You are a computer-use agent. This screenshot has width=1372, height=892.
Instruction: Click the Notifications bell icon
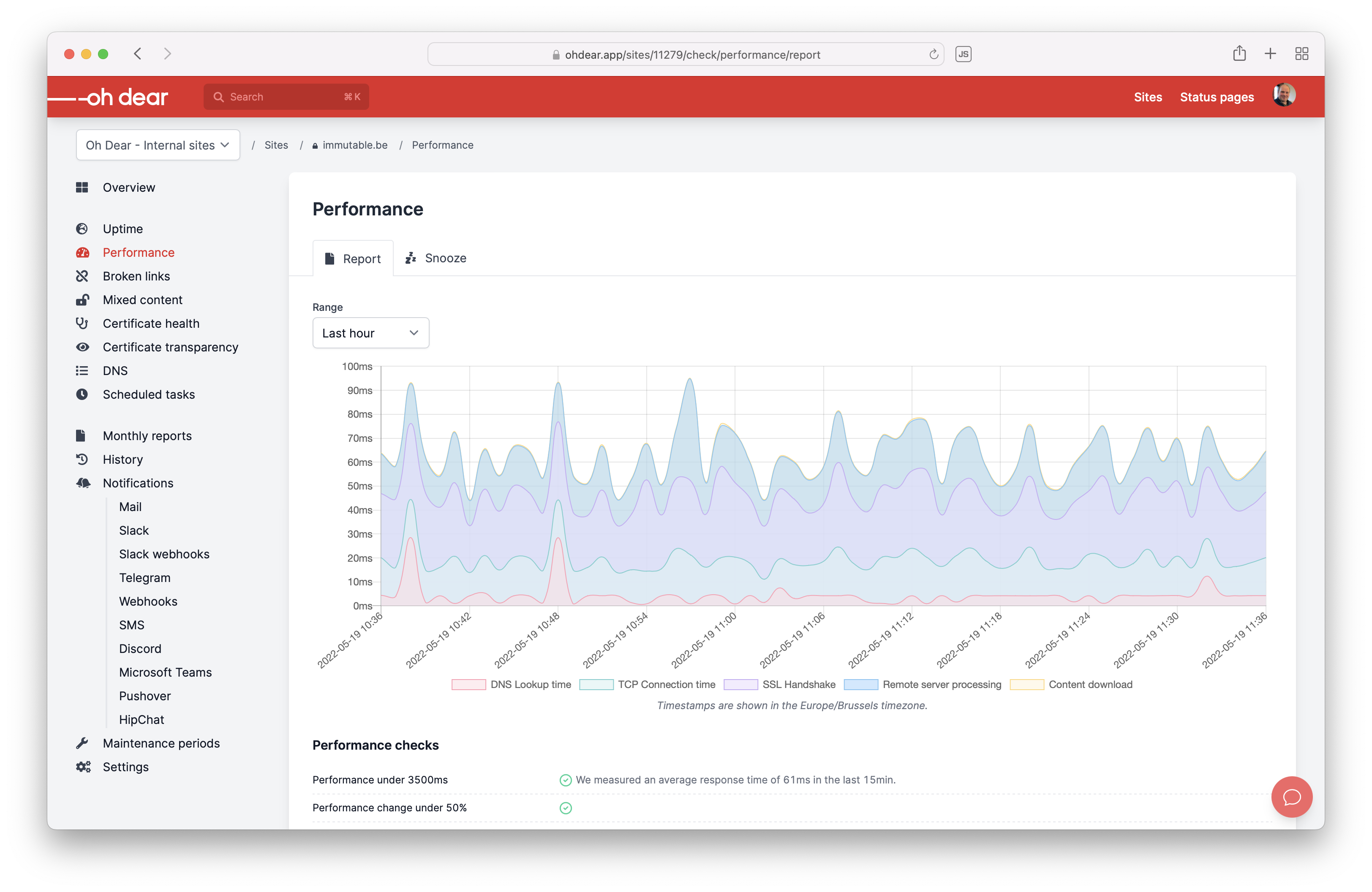coord(83,483)
